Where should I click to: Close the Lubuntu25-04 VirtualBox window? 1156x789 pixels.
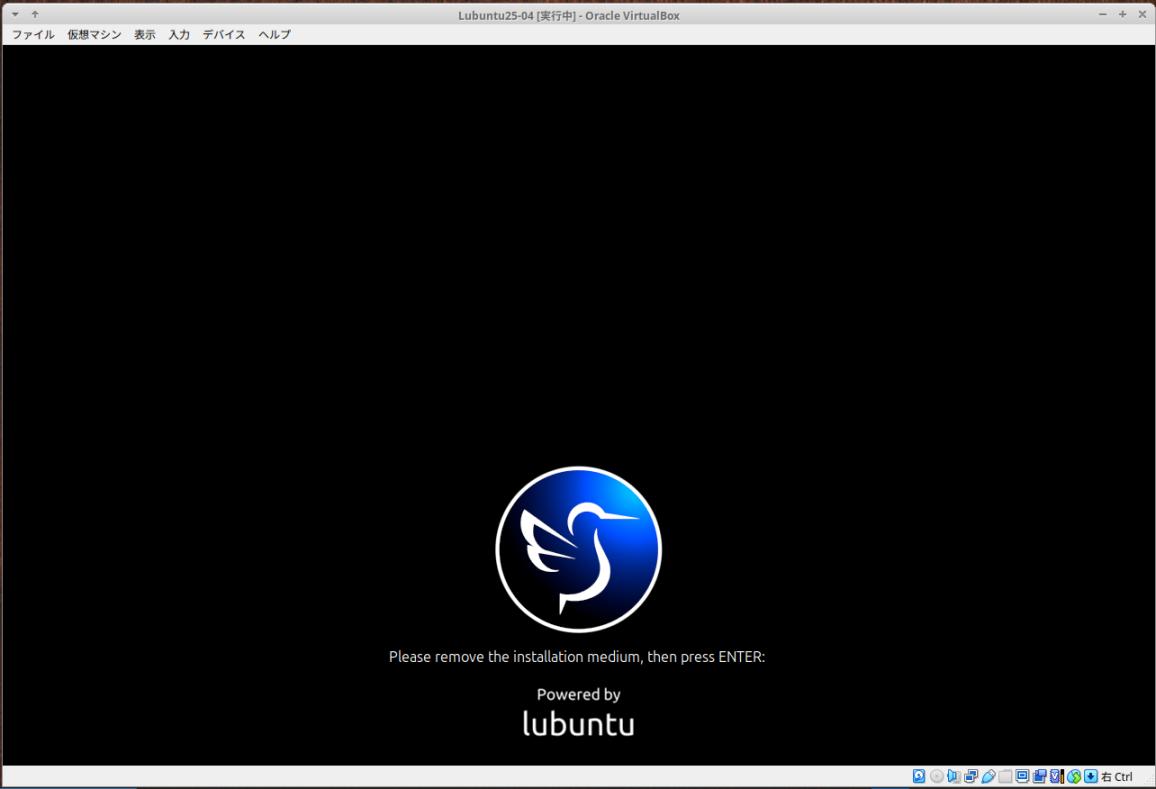(x=1142, y=15)
